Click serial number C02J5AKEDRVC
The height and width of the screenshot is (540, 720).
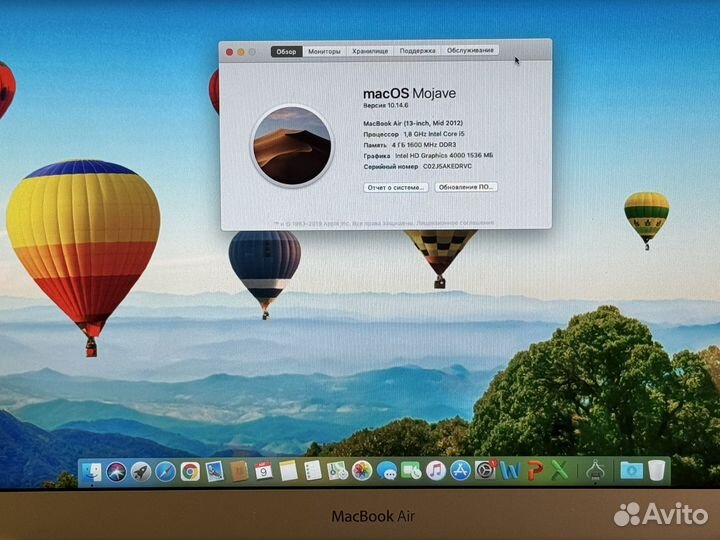pyautogui.click(x=447, y=166)
